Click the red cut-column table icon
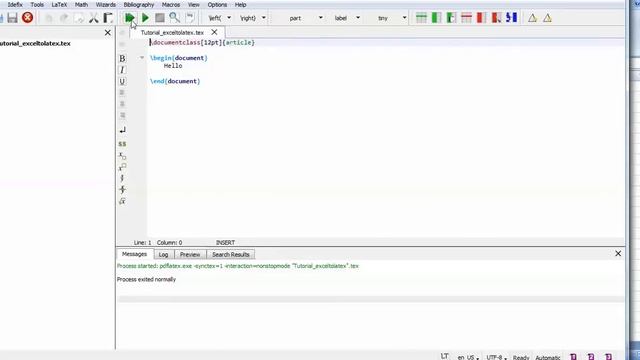The height and width of the screenshot is (360, 640). point(496,18)
